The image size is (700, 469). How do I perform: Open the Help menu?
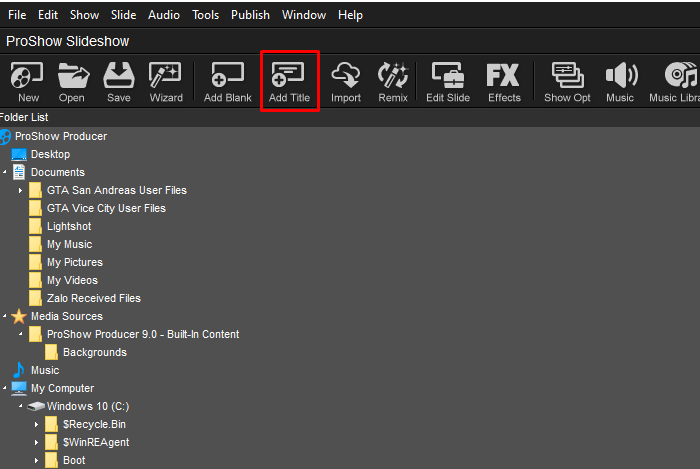[350, 15]
